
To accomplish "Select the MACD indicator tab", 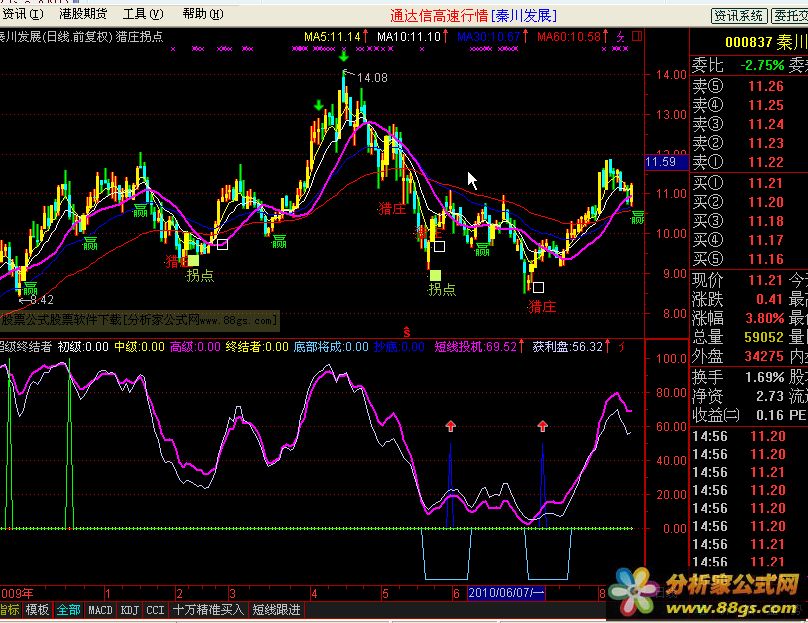I will pos(100,610).
